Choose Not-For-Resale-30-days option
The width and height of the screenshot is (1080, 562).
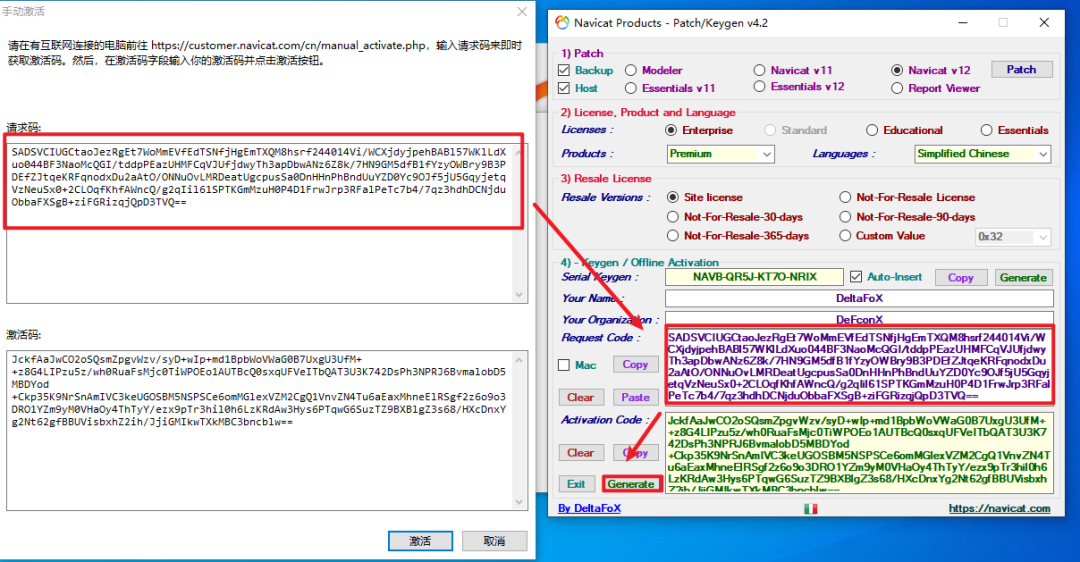click(673, 217)
